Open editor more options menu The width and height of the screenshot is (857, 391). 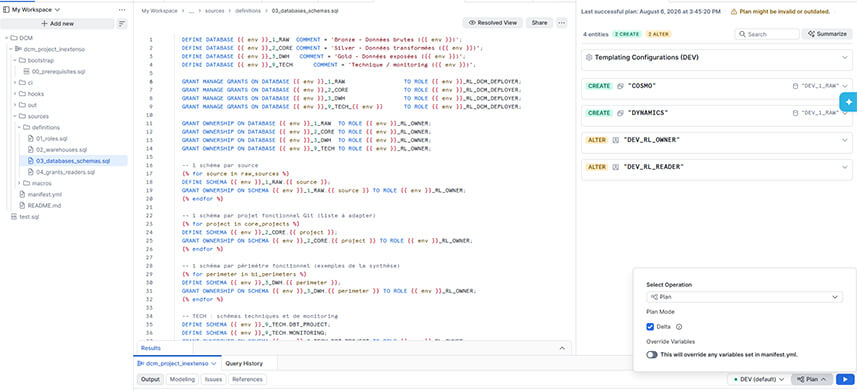(562, 23)
